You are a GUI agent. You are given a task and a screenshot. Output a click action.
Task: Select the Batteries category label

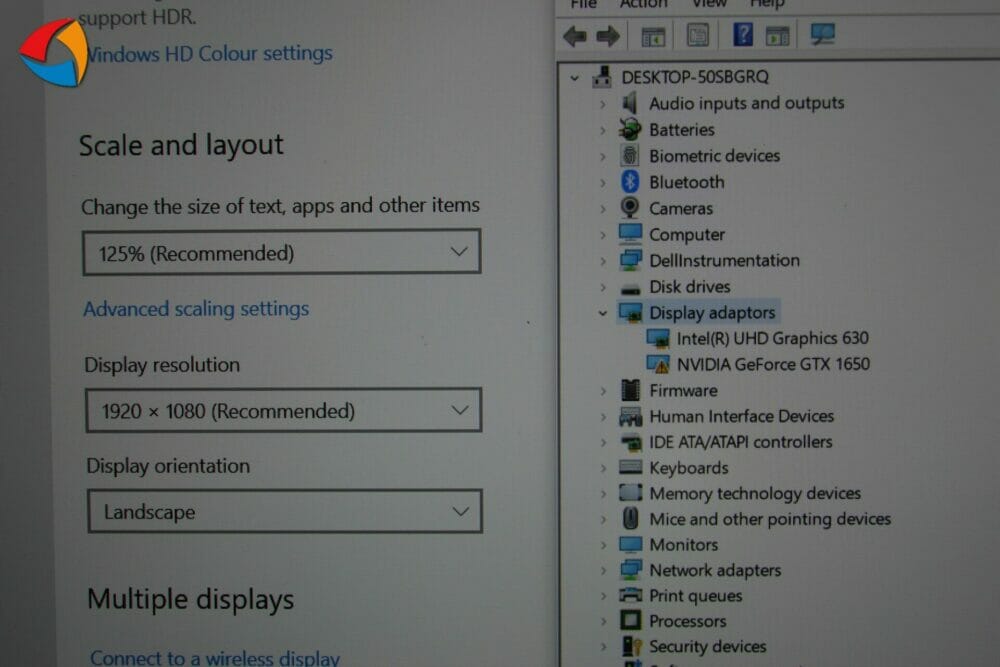coord(682,129)
